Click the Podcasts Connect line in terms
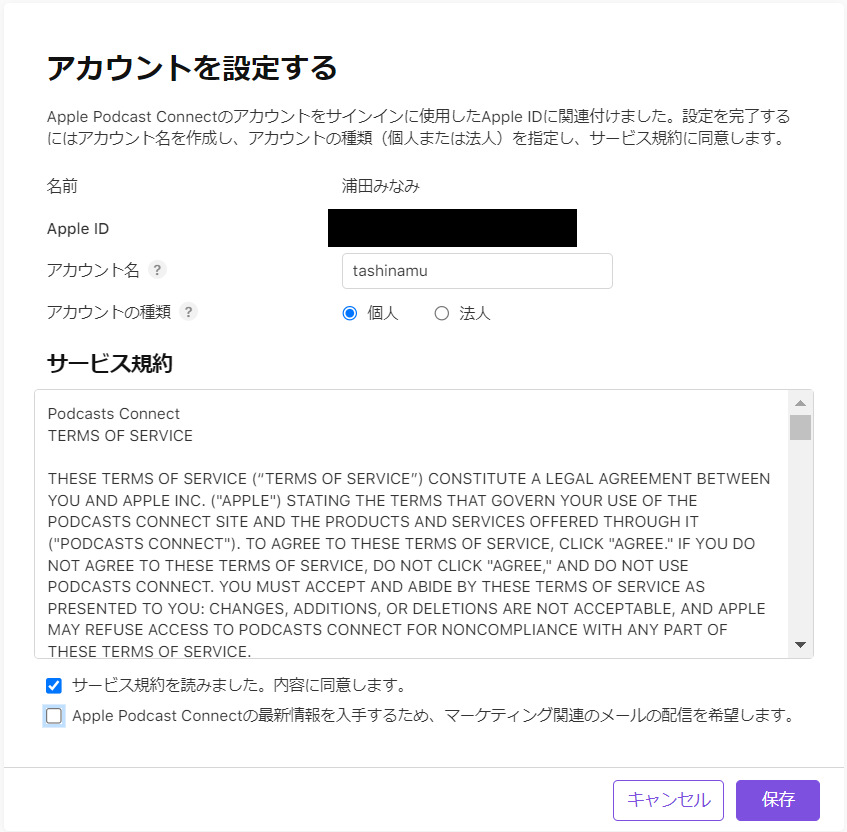847x832 pixels. pos(113,414)
